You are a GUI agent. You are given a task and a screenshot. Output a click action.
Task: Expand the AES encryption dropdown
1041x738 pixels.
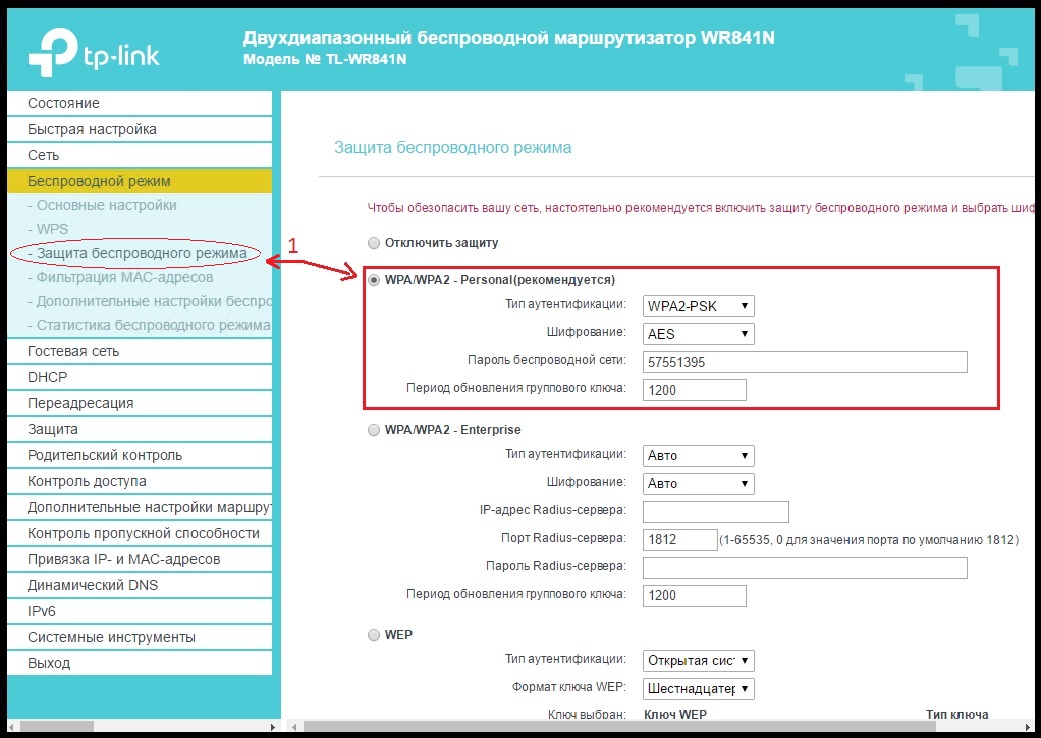pos(698,334)
